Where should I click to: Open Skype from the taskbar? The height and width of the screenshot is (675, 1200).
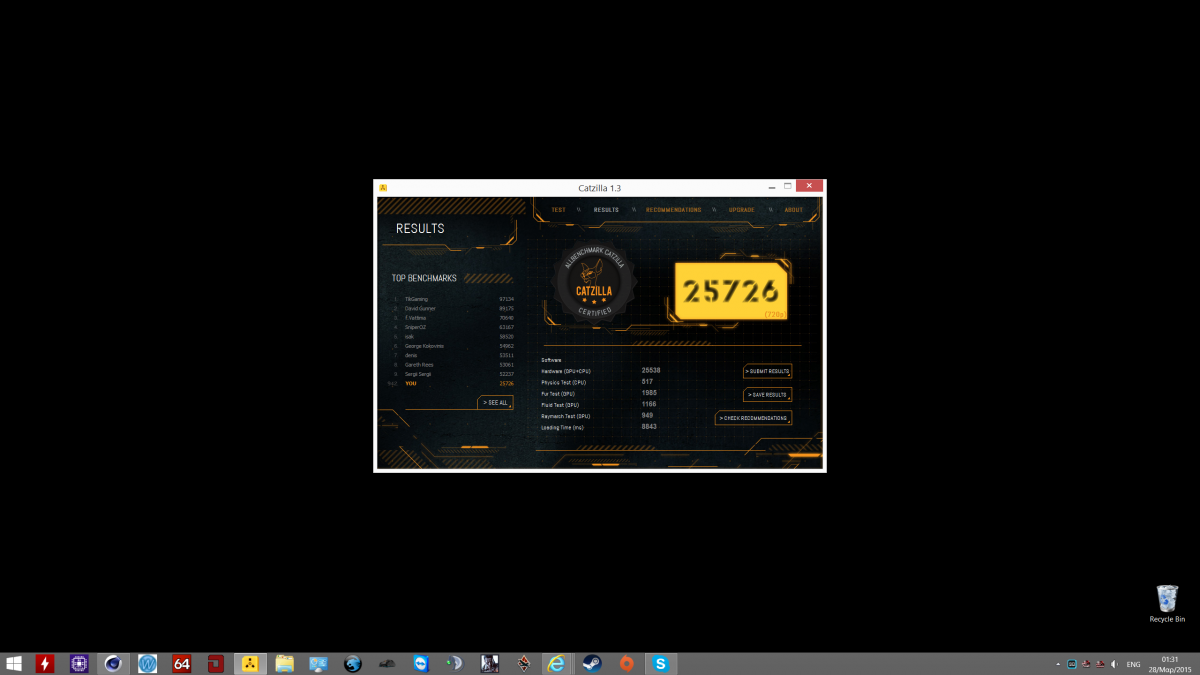coord(661,663)
